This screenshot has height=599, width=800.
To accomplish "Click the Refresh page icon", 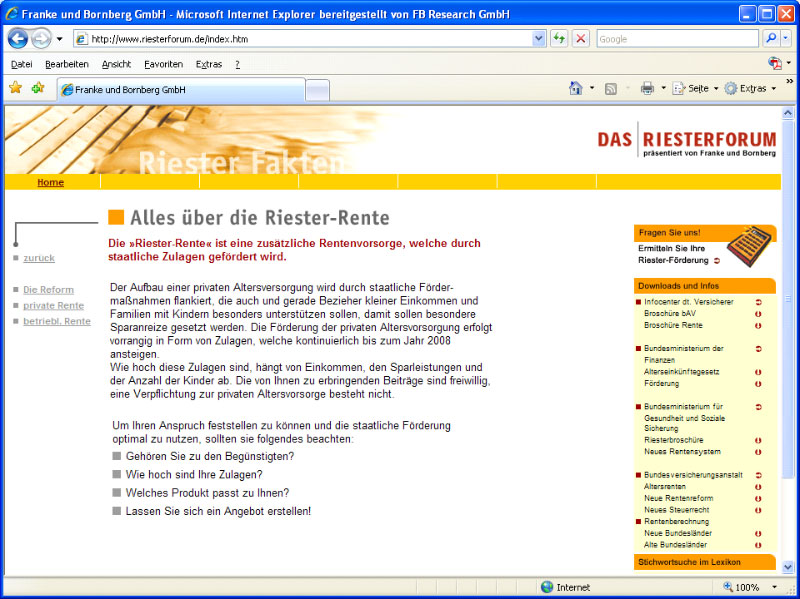I will pyautogui.click(x=559, y=39).
